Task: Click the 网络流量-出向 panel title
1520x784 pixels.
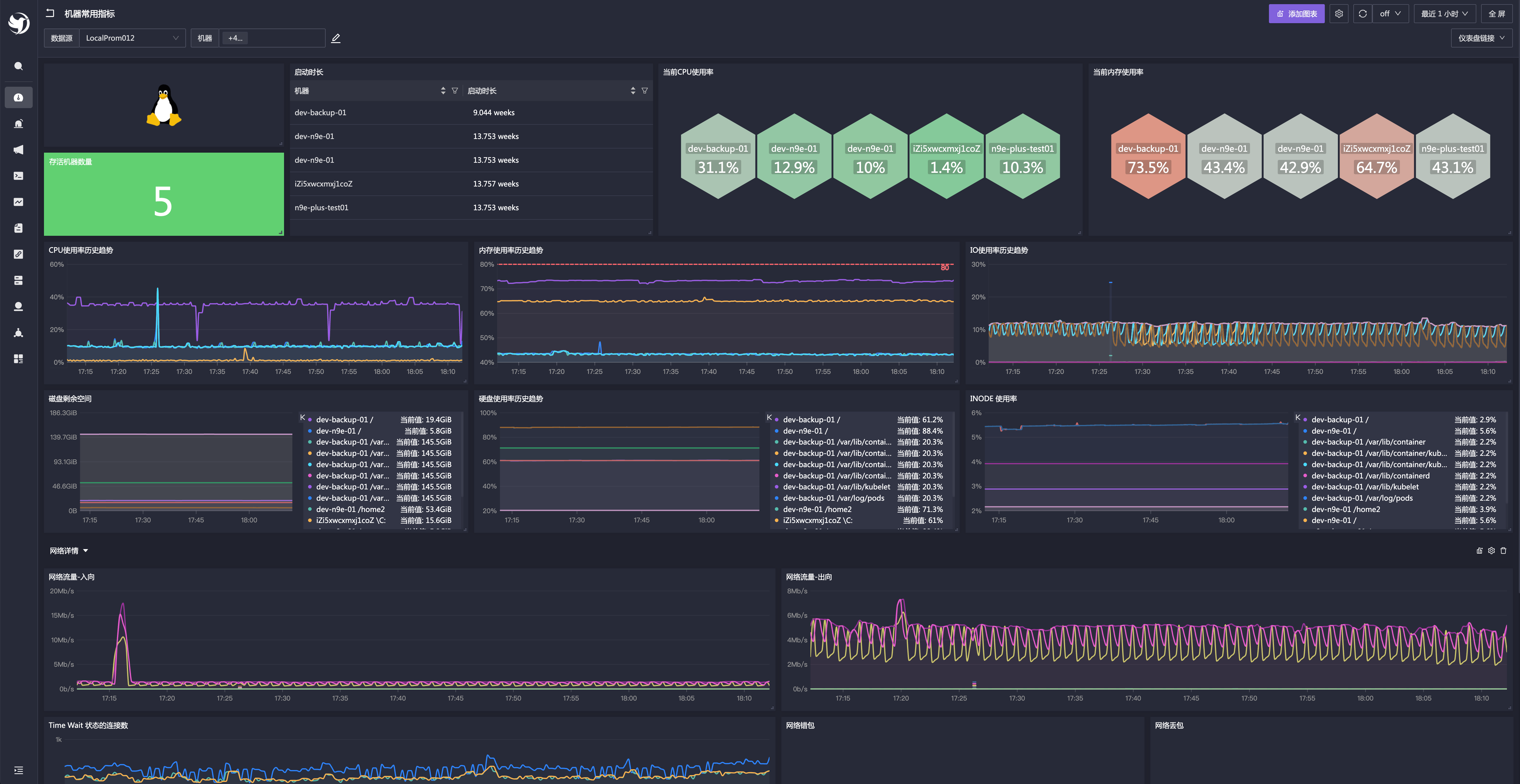Action: click(x=809, y=577)
